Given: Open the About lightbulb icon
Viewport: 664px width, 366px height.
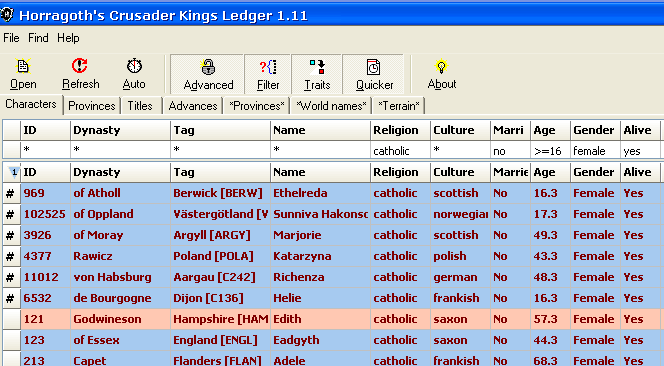Looking at the screenshot, I should coord(441,66).
